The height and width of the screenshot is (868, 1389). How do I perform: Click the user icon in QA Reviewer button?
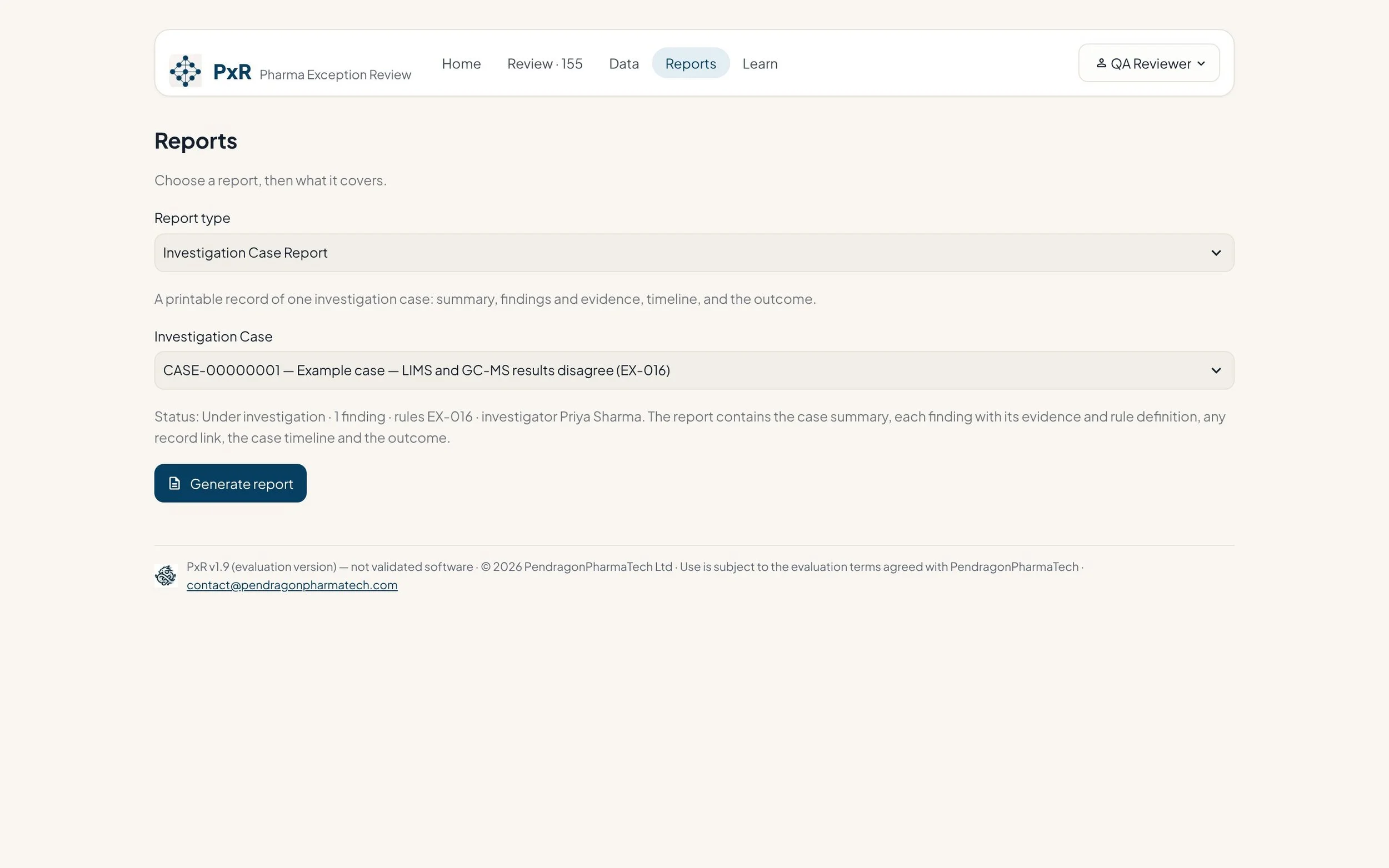click(1101, 63)
